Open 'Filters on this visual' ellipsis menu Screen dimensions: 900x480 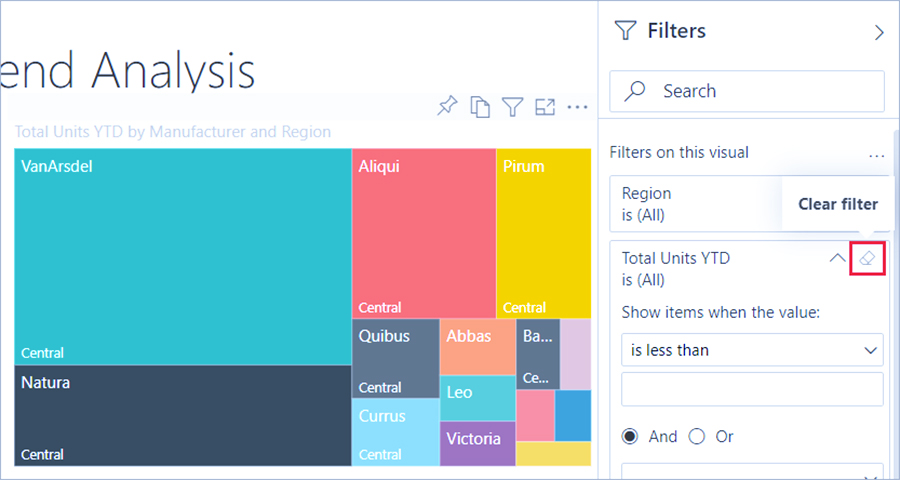[x=876, y=154]
